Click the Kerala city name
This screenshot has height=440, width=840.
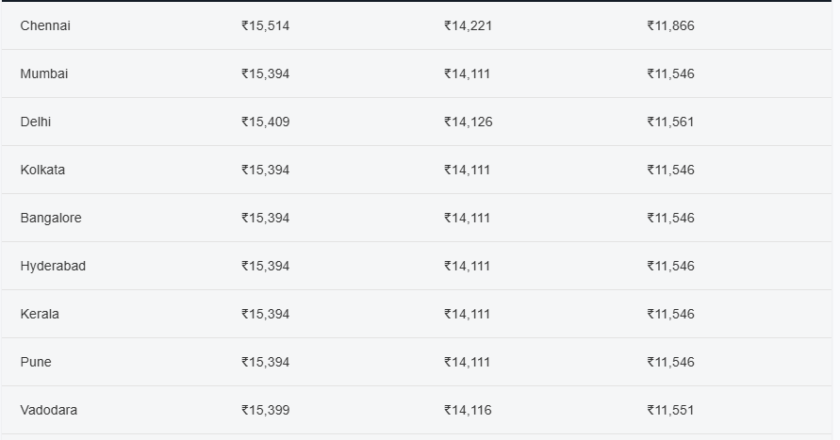(x=39, y=314)
